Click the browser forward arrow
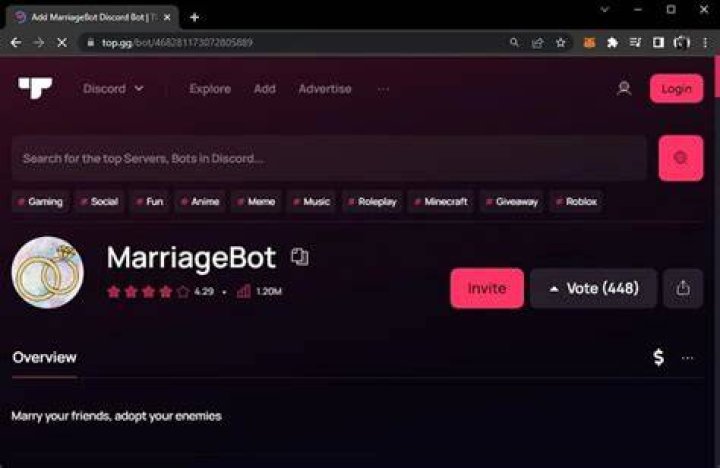Viewport: 720px width, 468px height. 39,43
